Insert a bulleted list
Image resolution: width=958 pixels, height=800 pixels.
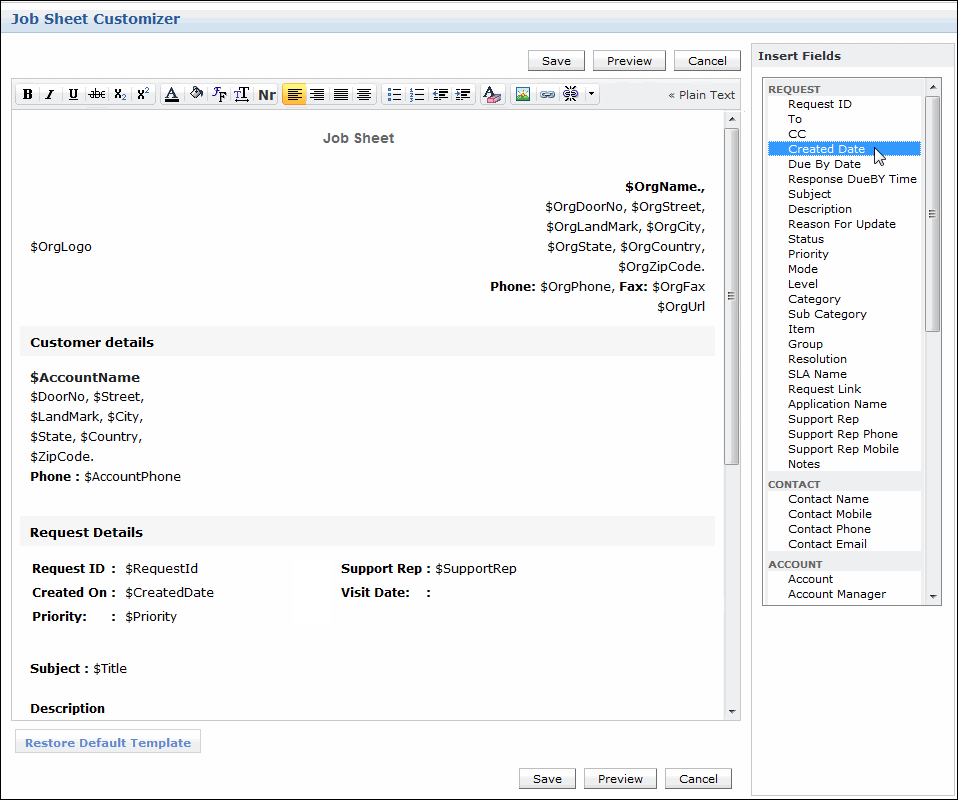click(394, 94)
